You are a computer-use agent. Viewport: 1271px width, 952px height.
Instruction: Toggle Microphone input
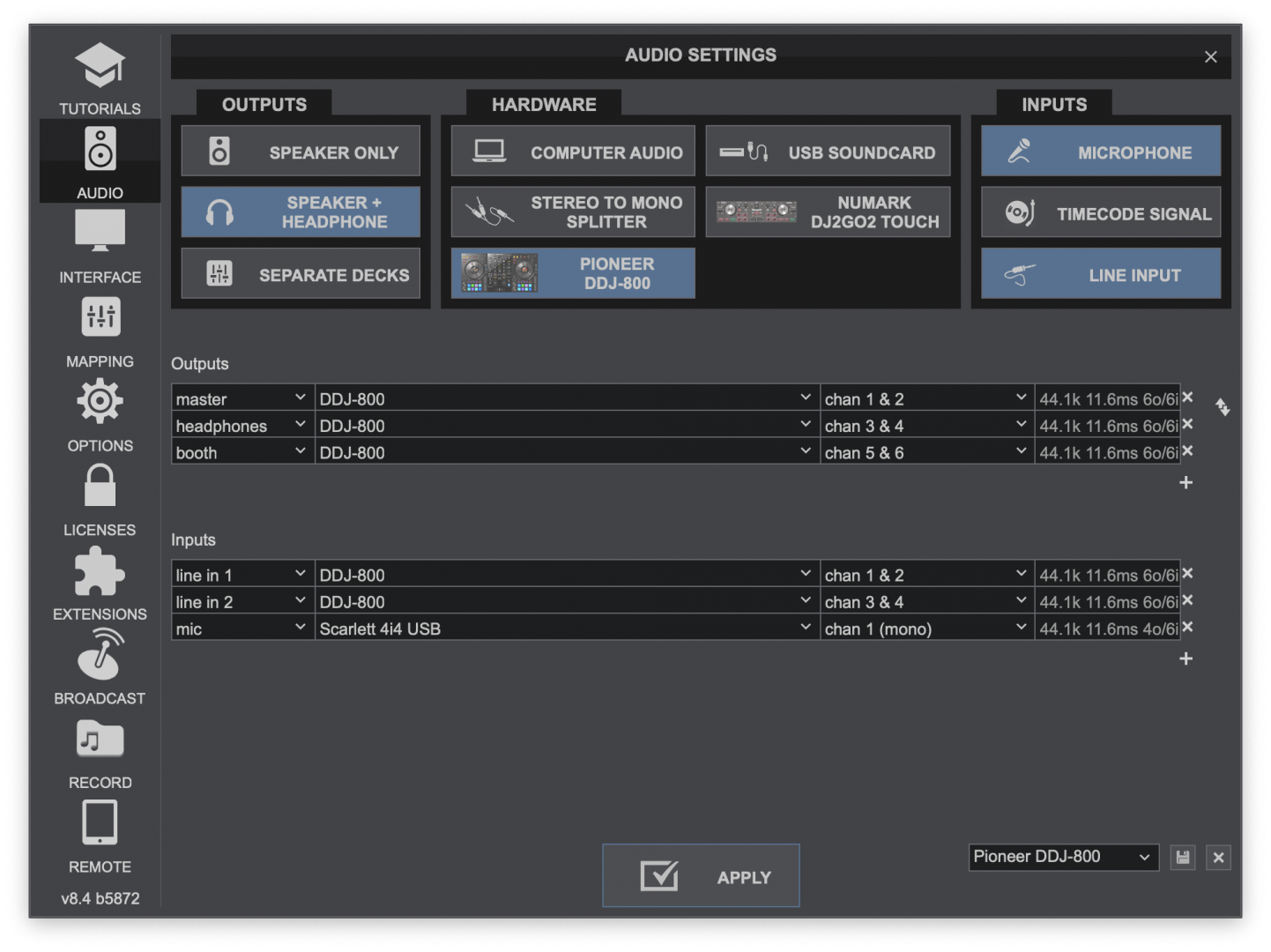[x=1101, y=152]
